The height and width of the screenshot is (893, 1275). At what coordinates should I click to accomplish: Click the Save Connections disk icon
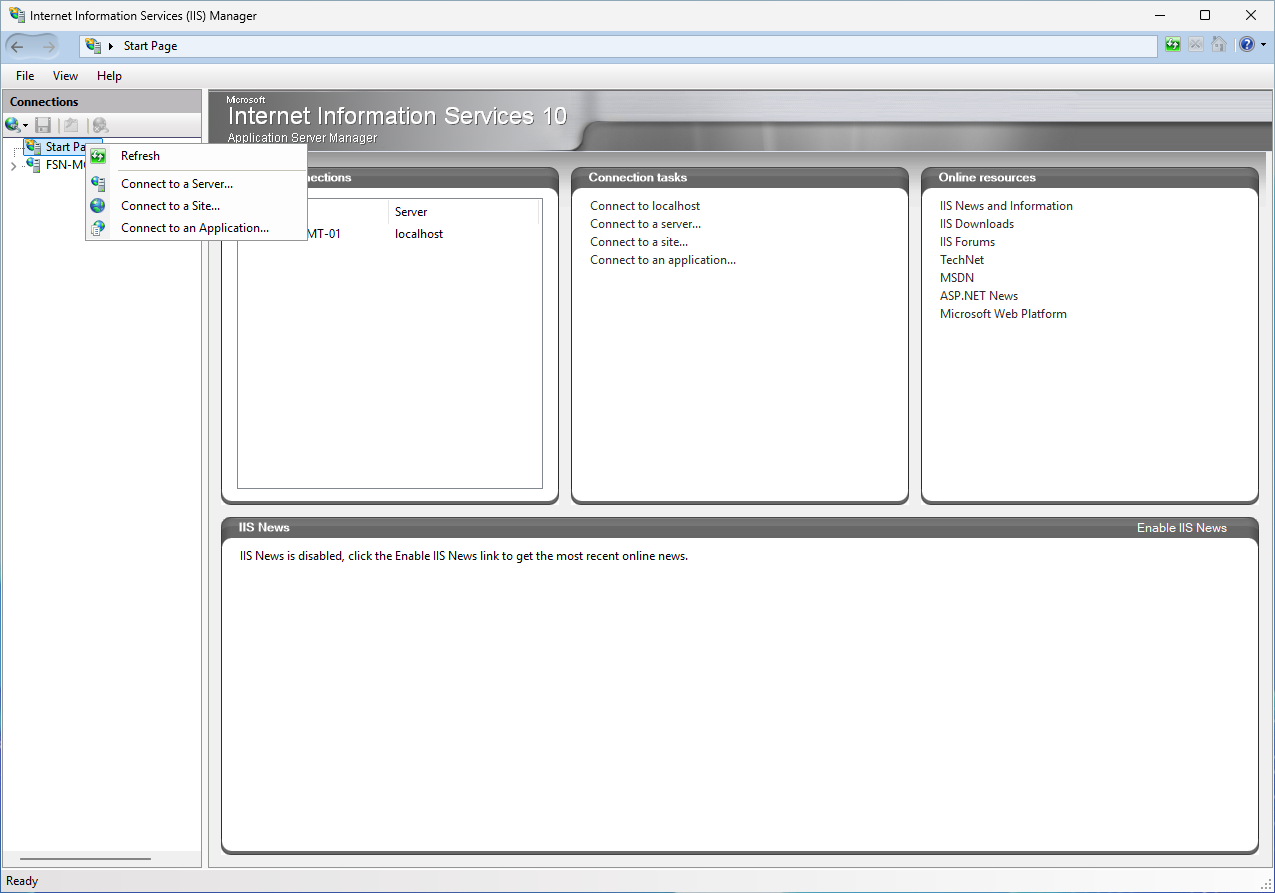coord(43,125)
